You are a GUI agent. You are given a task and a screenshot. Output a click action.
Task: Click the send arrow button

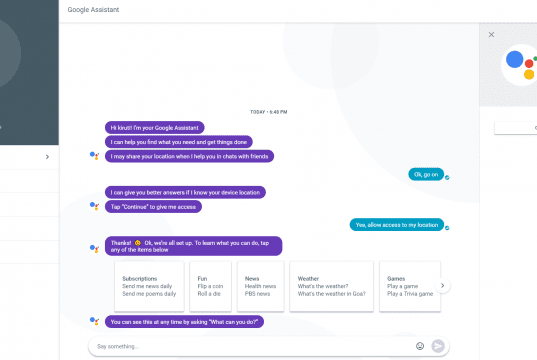tap(438, 346)
